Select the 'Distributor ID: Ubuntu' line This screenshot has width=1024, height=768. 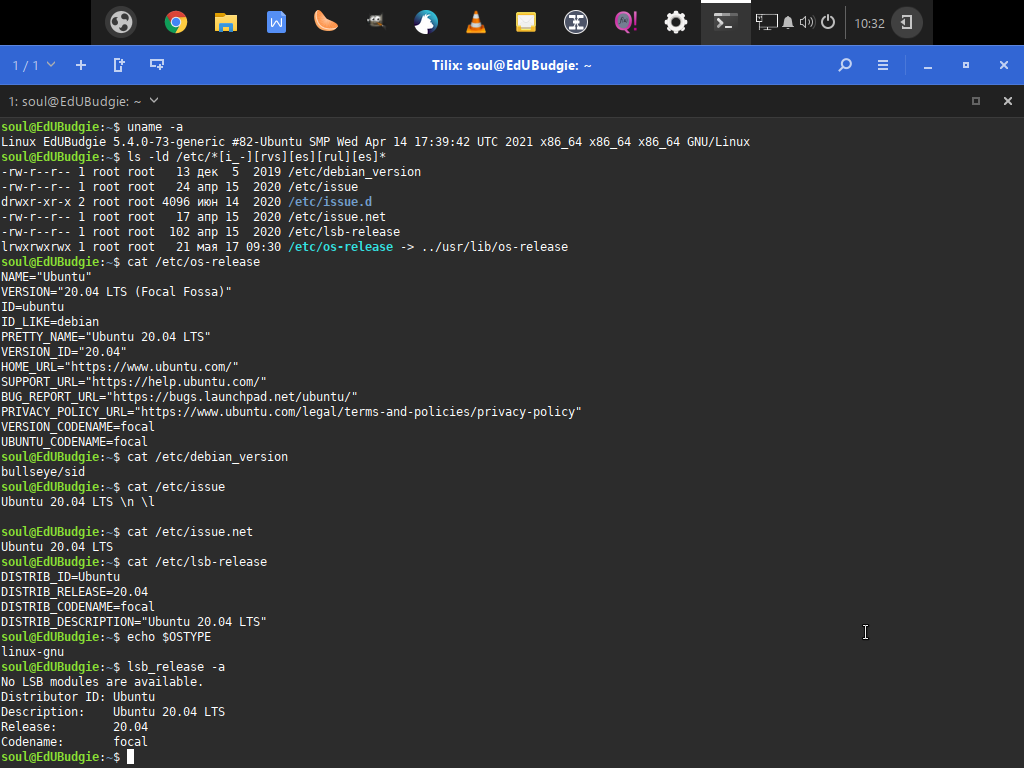[78, 697]
